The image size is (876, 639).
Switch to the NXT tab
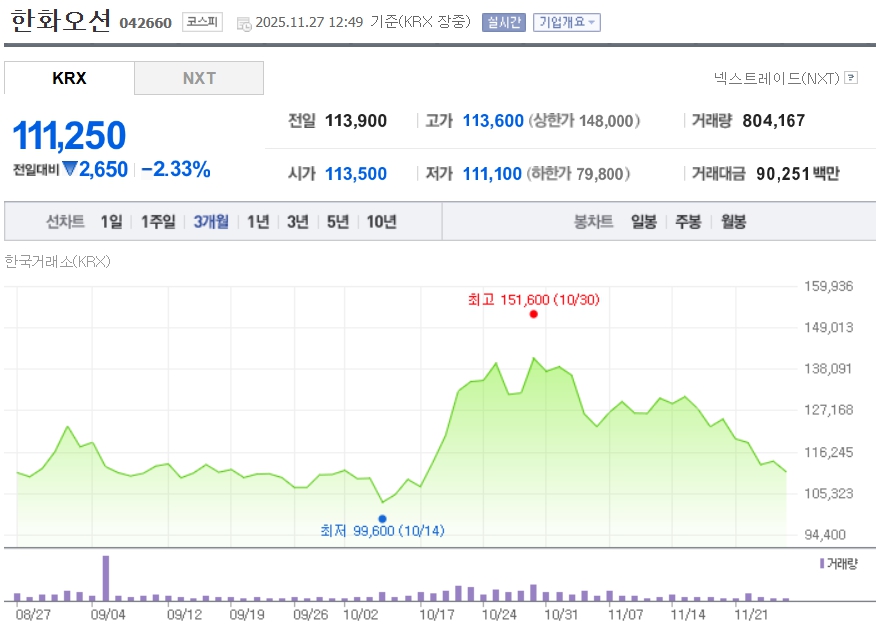[199, 78]
